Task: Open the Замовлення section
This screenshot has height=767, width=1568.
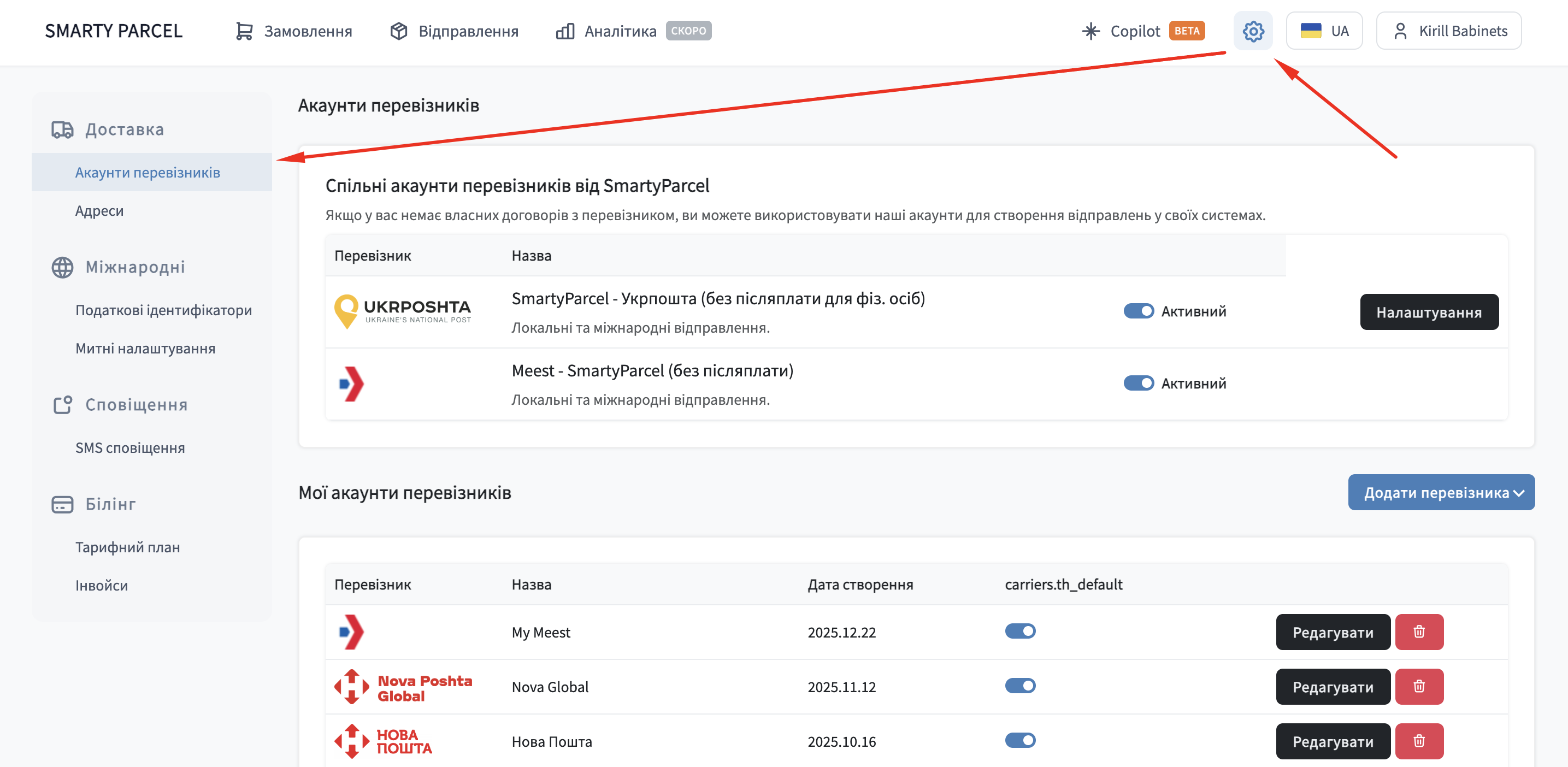Action: (x=293, y=31)
